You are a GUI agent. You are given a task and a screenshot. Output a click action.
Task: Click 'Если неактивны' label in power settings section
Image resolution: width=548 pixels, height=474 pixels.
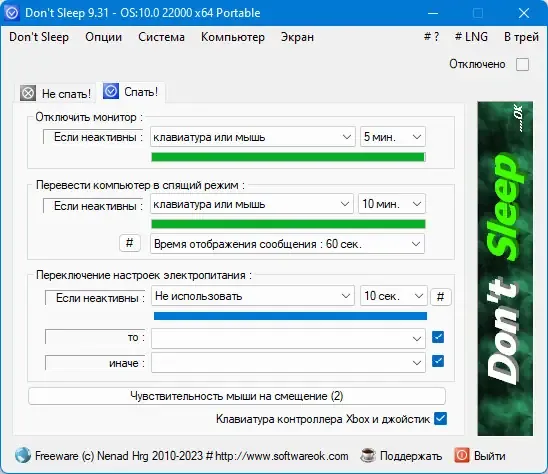tap(95, 298)
